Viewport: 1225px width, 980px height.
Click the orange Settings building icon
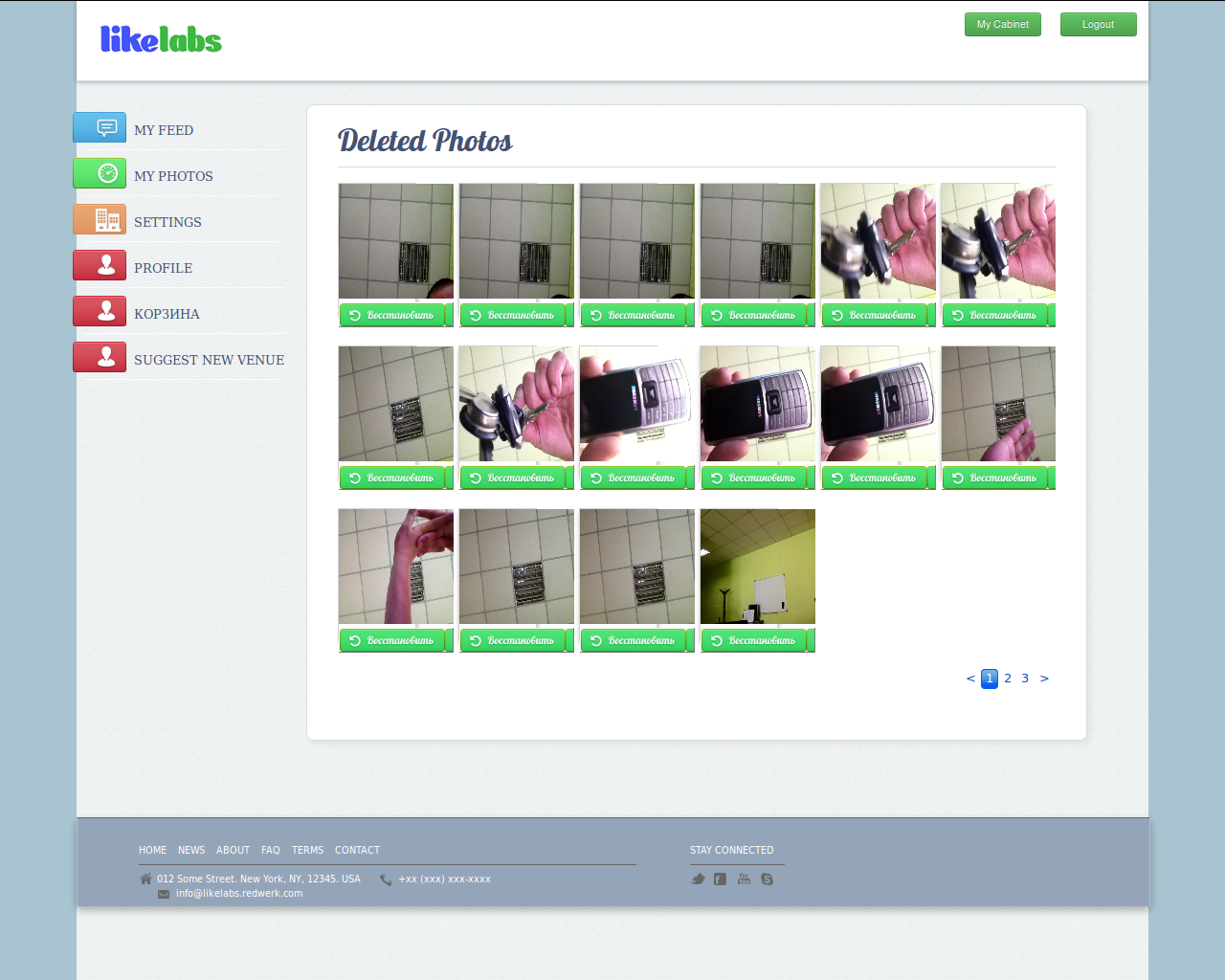click(100, 219)
